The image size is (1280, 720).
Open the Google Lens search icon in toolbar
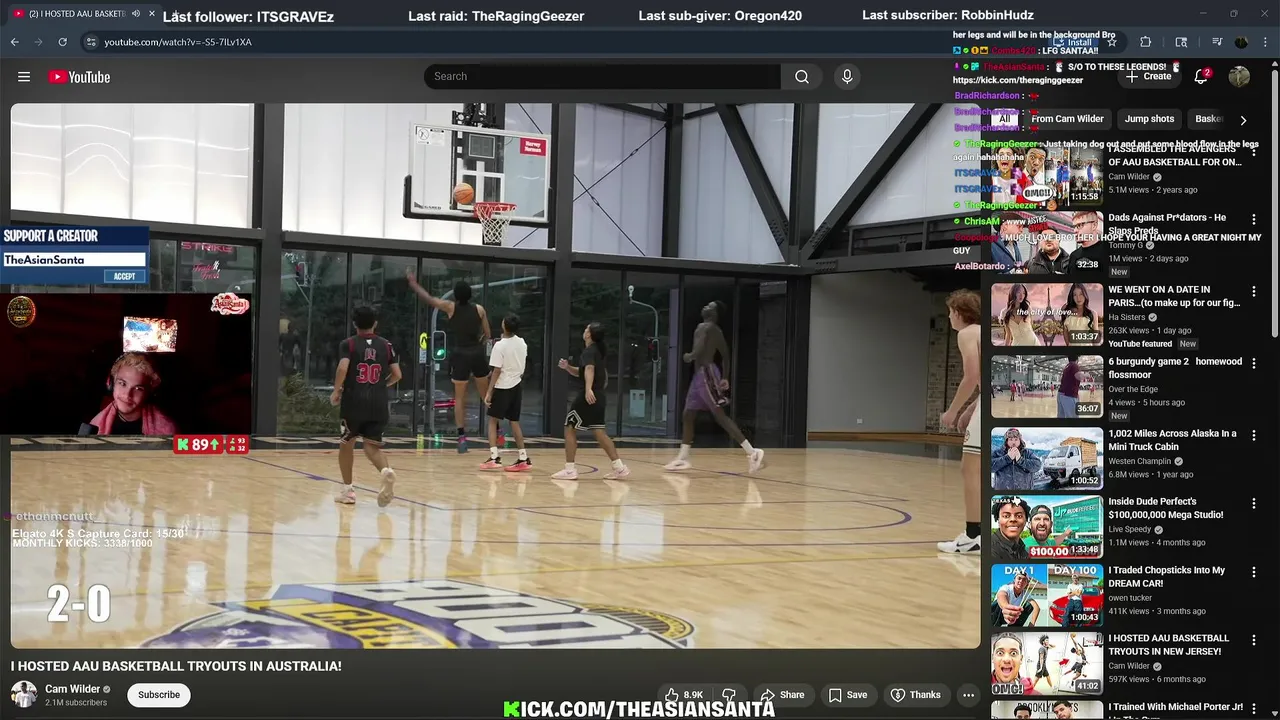[1181, 42]
